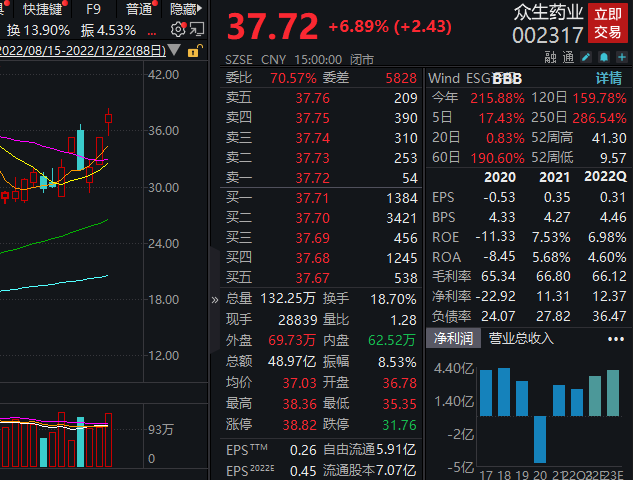Select the 买二 price 37.70
633x480 pixels.
coord(312,218)
